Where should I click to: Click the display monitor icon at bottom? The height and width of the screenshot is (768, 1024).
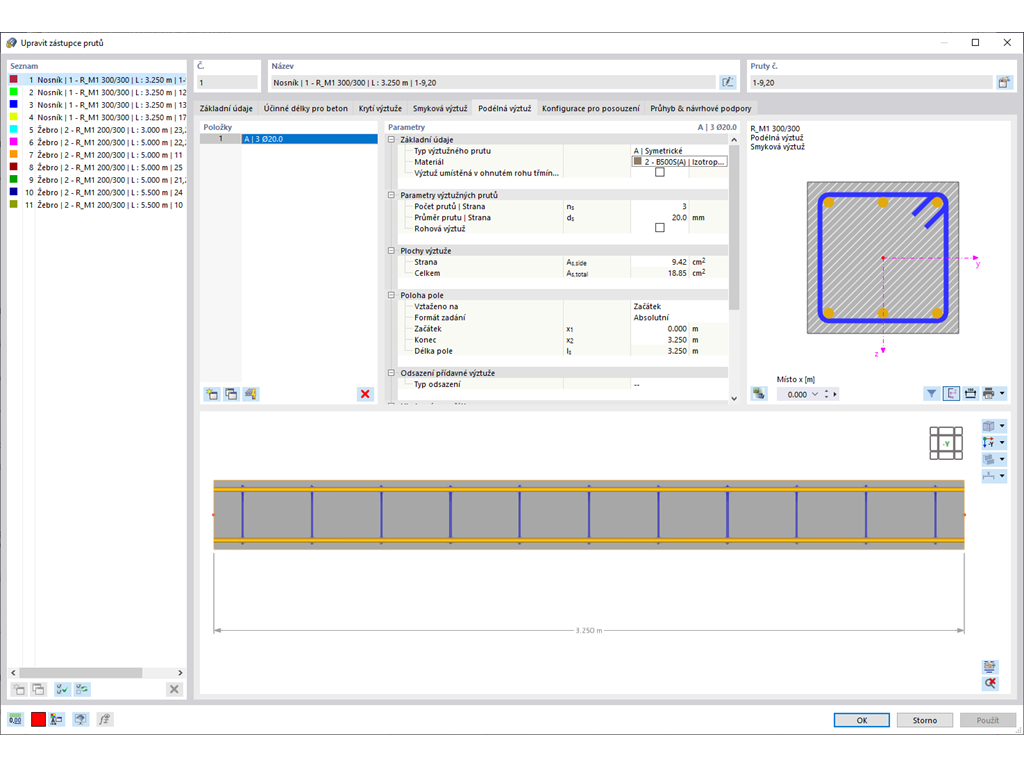tap(80, 720)
